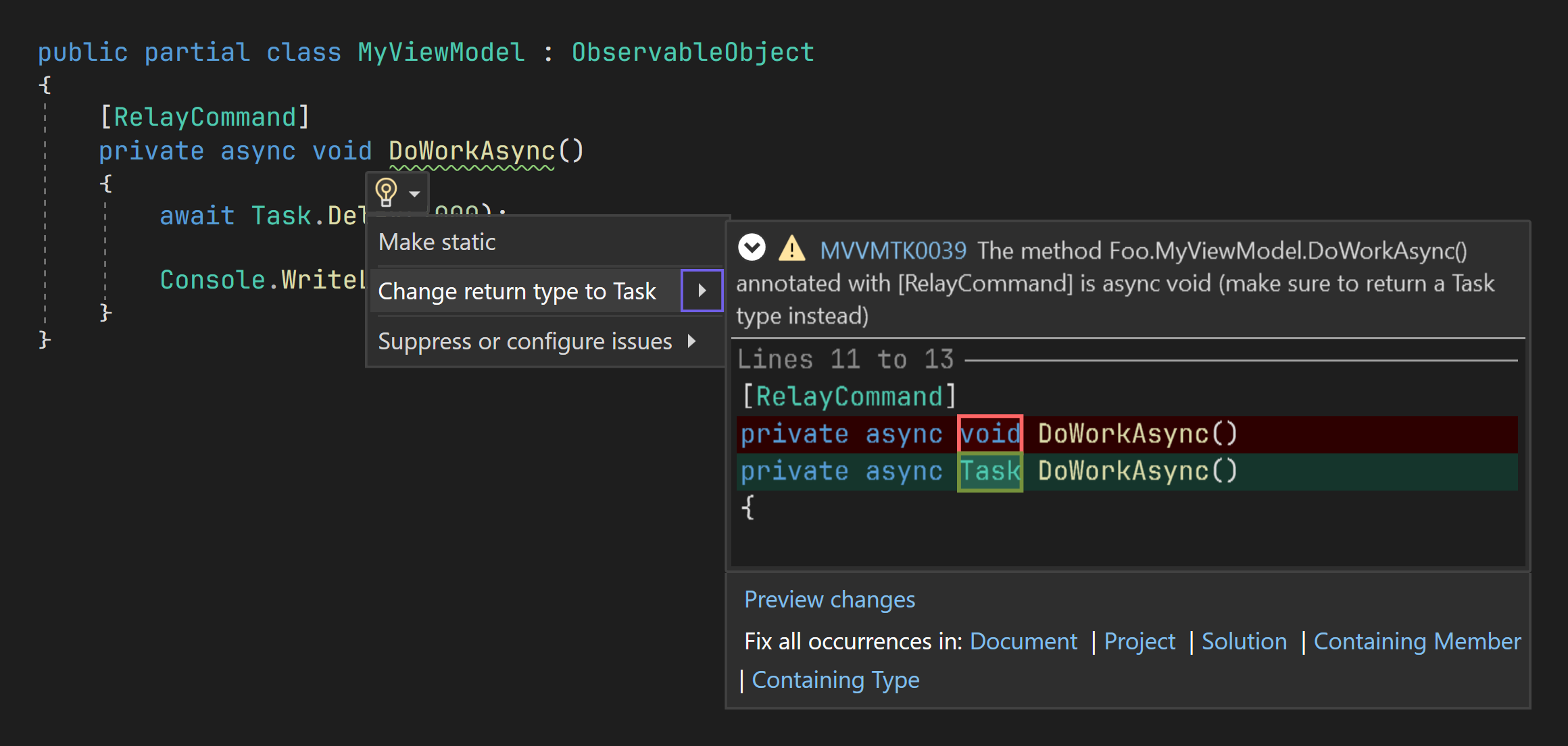Expand the submenu arrow for Change return type
This screenshot has width=1568, height=746.
(x=703, y=291)
